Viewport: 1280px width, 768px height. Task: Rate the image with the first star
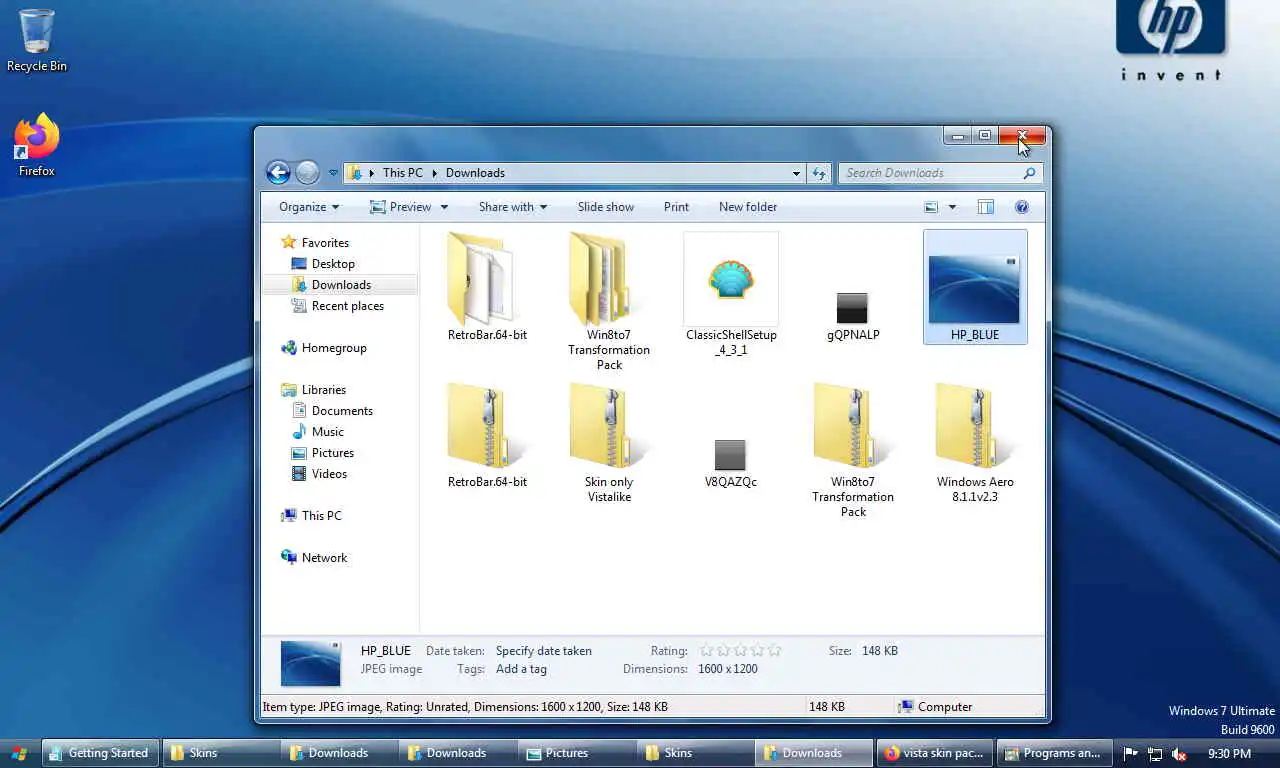coord(707,650)
